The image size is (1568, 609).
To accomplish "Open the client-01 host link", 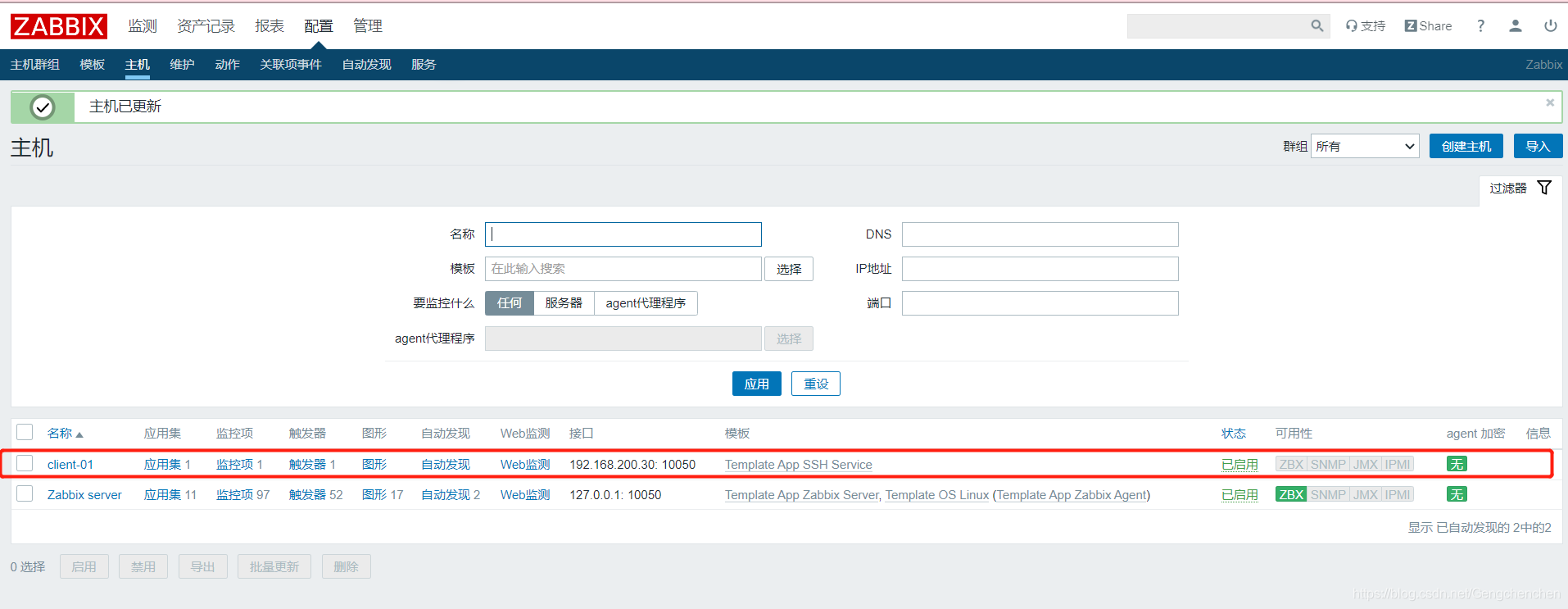I will point(70,464).
